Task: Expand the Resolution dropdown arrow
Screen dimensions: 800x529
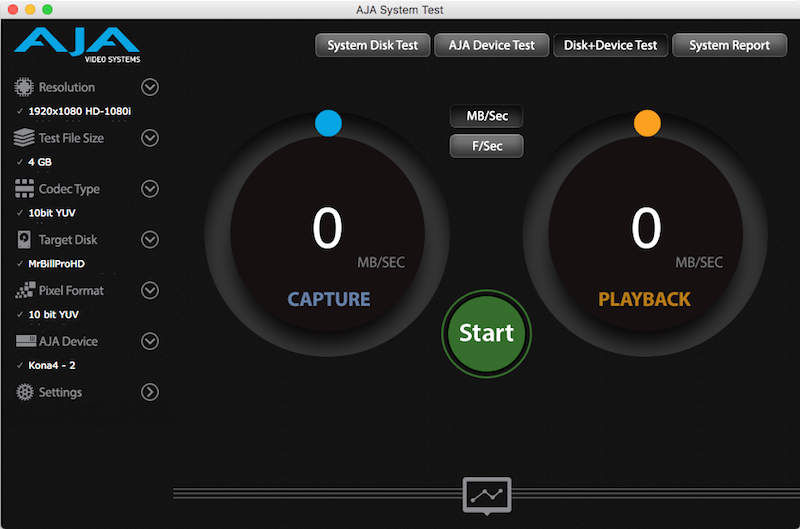Action: click(x=150, y=87)
